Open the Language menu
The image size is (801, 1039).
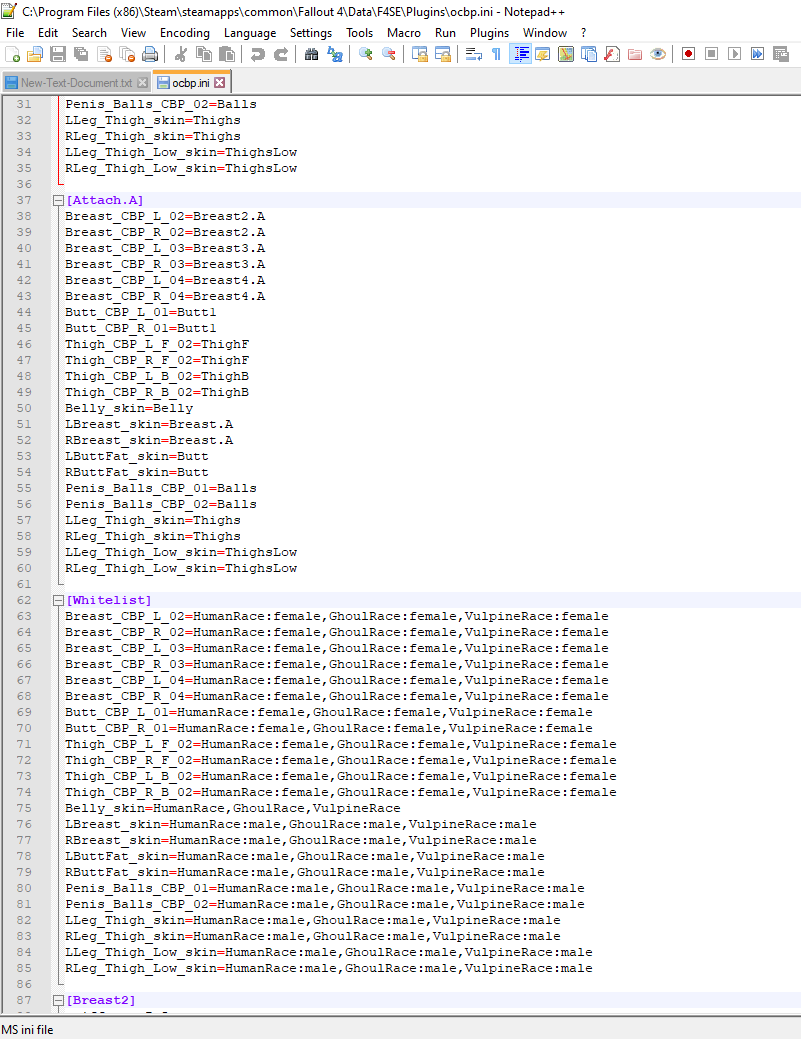[250, 32]
